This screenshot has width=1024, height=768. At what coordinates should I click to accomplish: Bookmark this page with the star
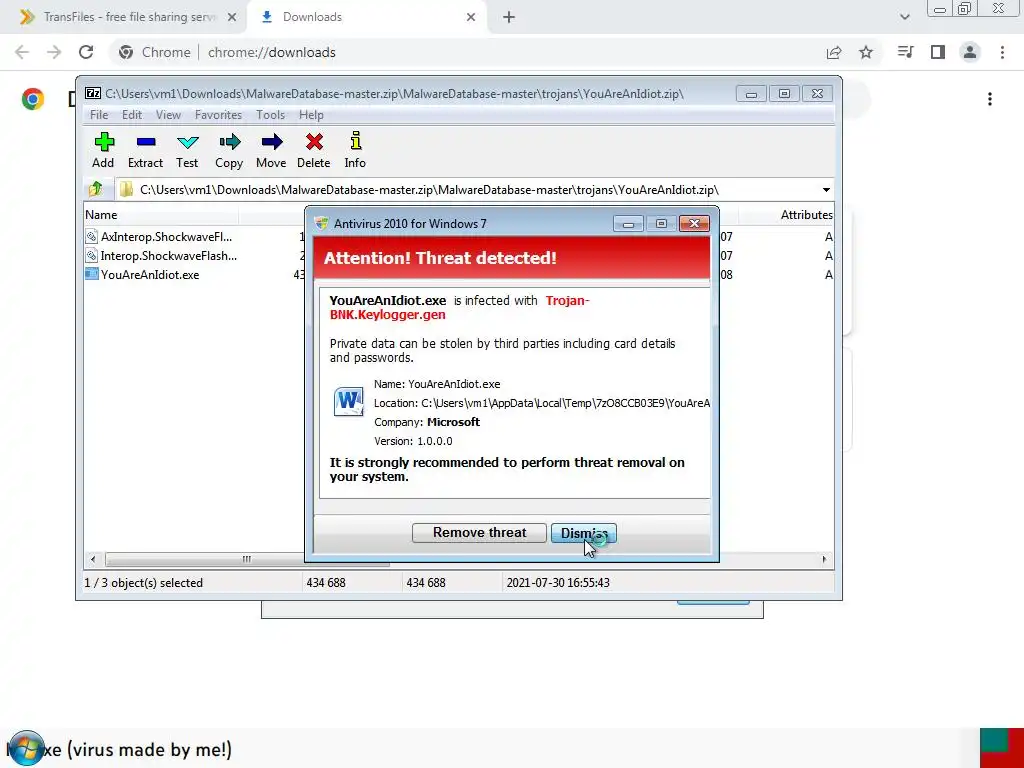pyautogui.click(x=866, y=52)
